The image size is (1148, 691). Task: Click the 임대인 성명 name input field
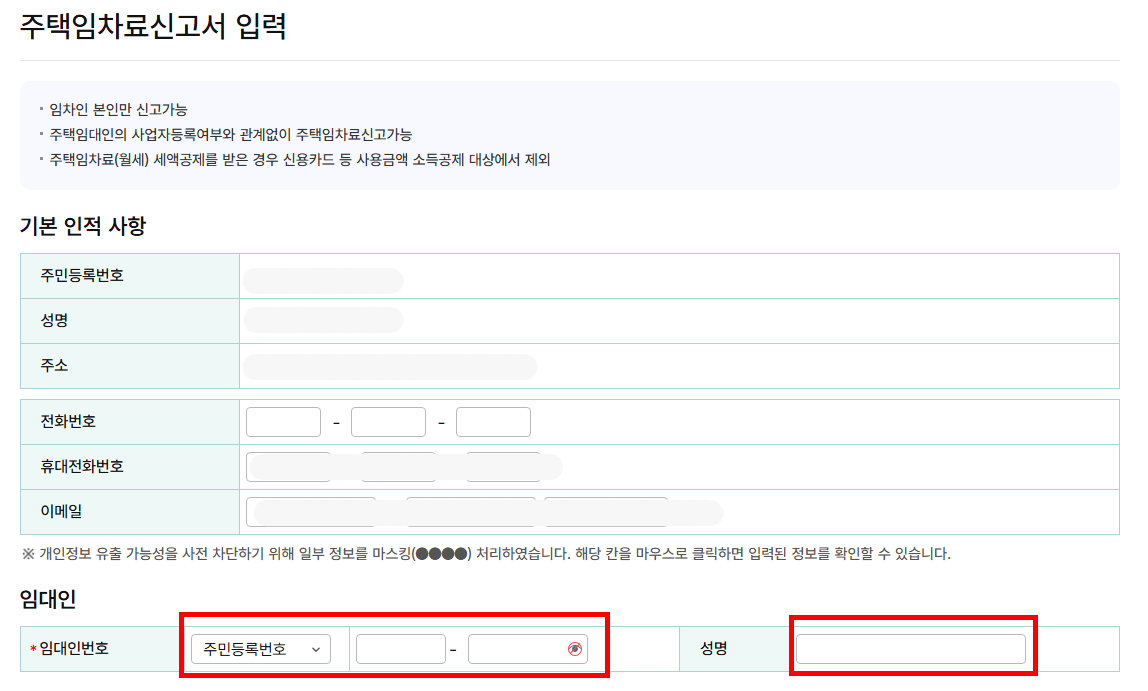coord(912,648)
